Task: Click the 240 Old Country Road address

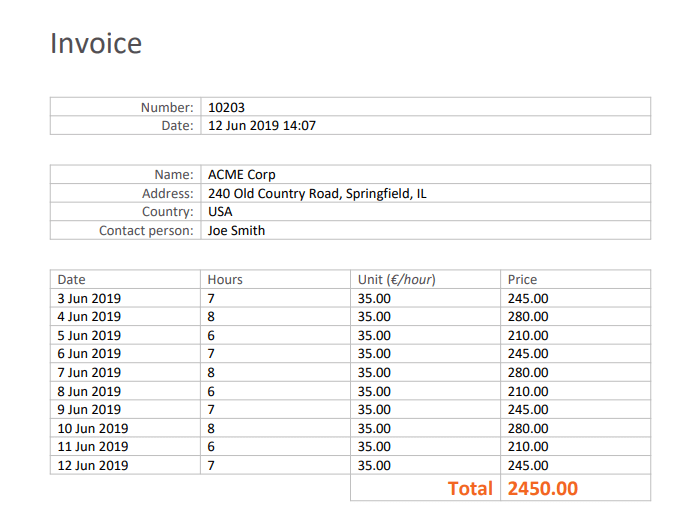Action: click(317, 194)
